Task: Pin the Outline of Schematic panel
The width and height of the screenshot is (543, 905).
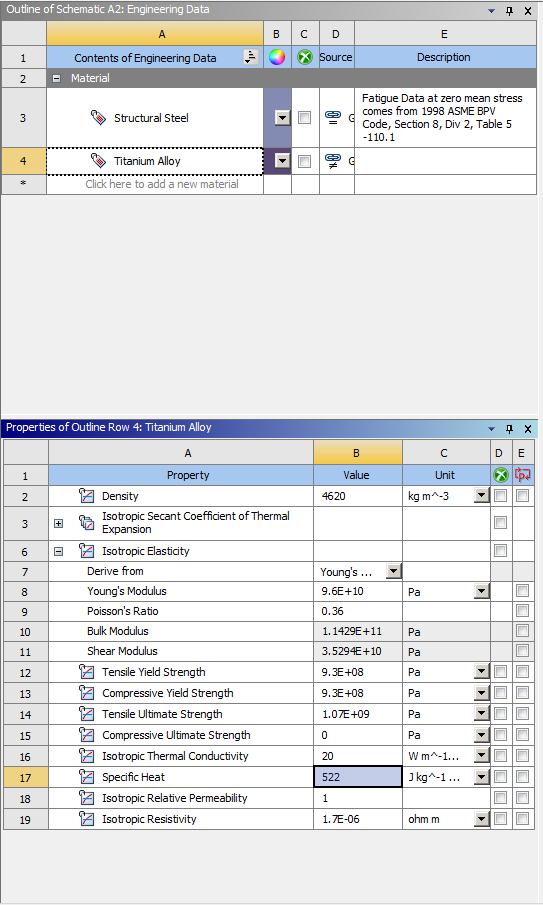Action: click(510, 10)
